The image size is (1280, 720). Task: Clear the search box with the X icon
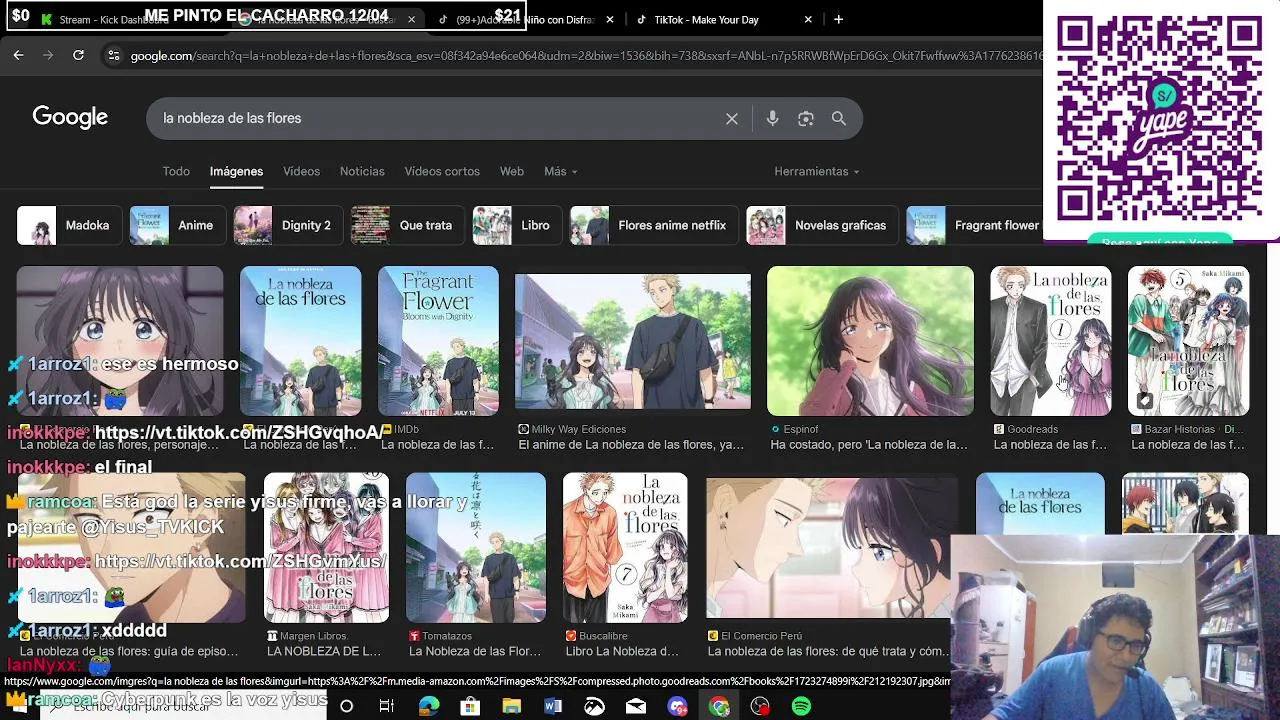(x=732, y=119)
